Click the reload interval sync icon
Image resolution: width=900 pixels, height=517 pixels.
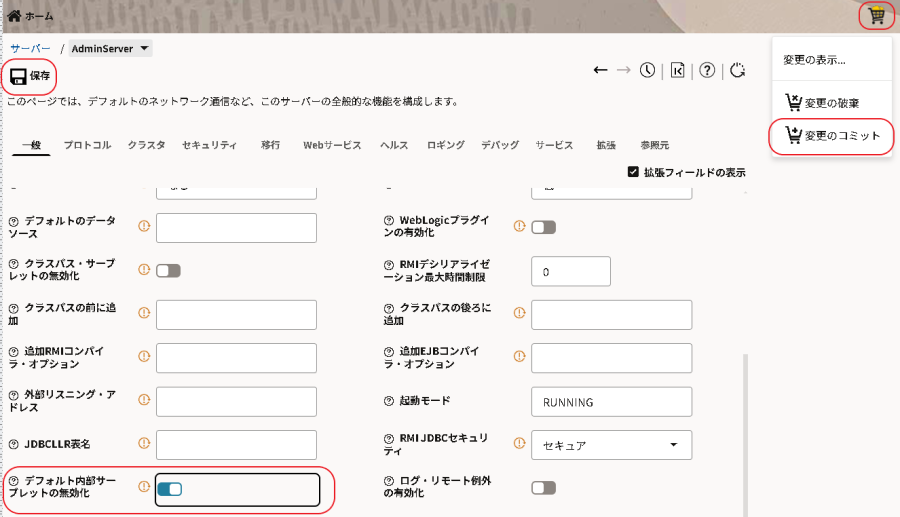tap(738, 70)
